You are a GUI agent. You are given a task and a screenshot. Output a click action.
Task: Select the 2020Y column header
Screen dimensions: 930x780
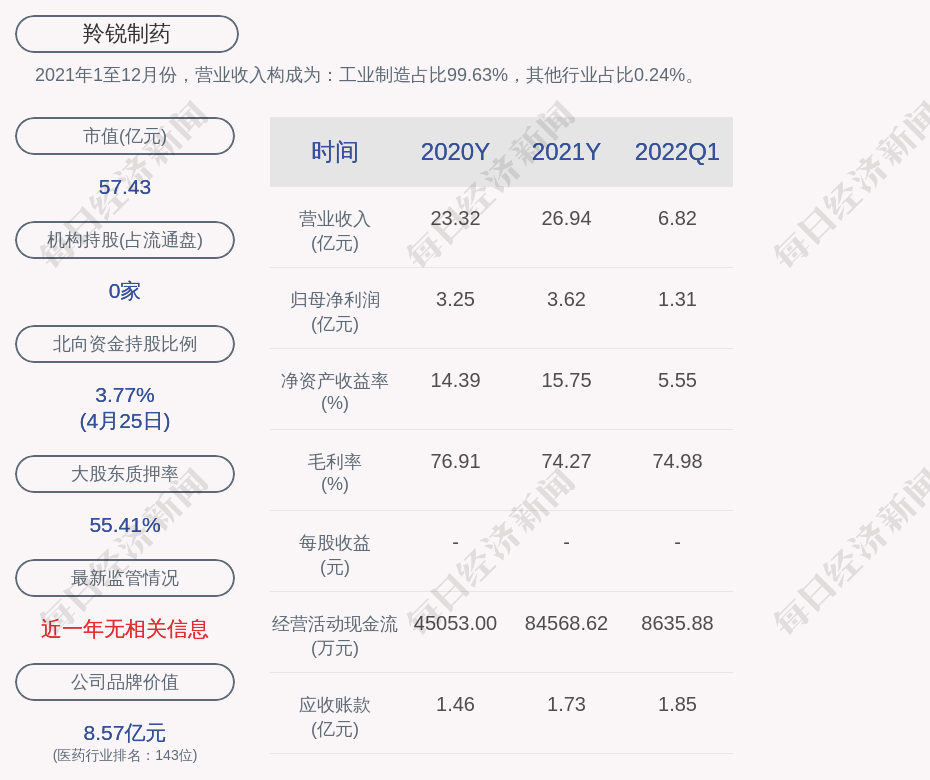[x=455, y=152]
